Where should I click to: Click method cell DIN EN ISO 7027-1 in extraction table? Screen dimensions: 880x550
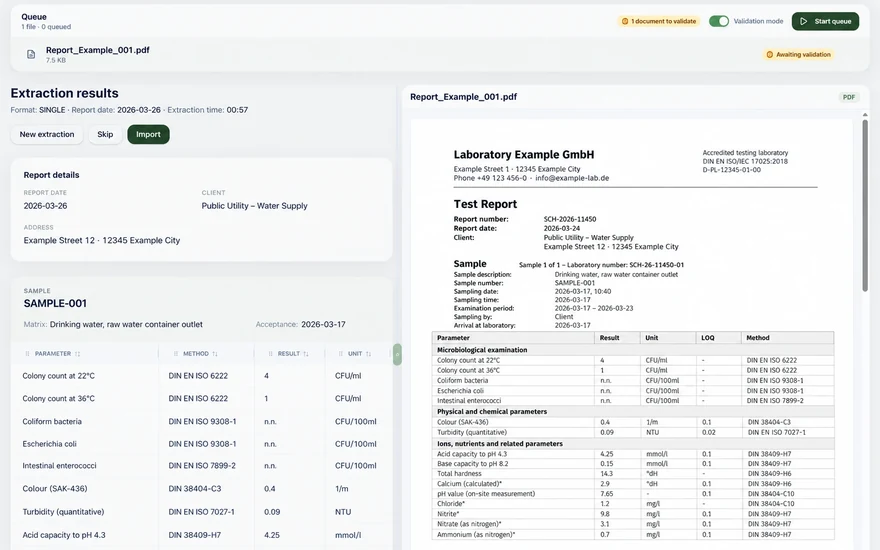click(201, 512)
